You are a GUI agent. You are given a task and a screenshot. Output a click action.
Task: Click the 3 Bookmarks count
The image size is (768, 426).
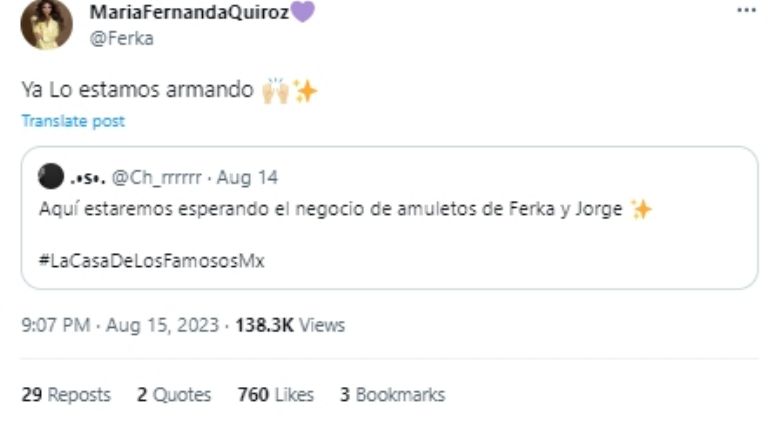(392, 395)
